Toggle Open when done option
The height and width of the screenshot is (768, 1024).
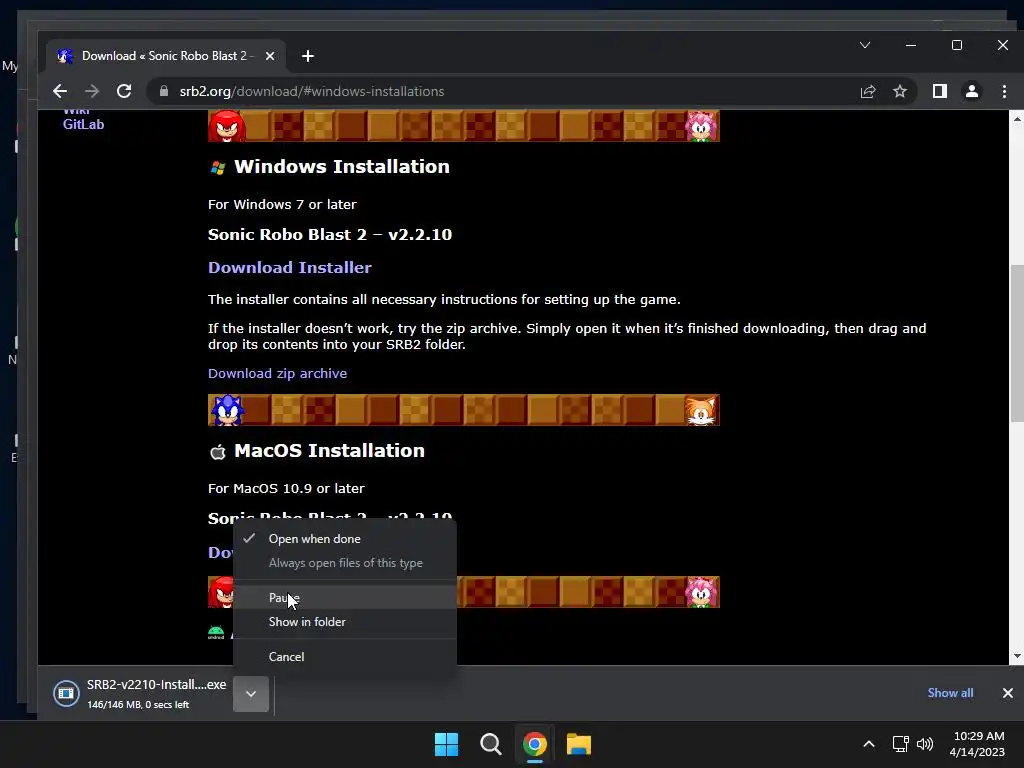pos(345,539)
